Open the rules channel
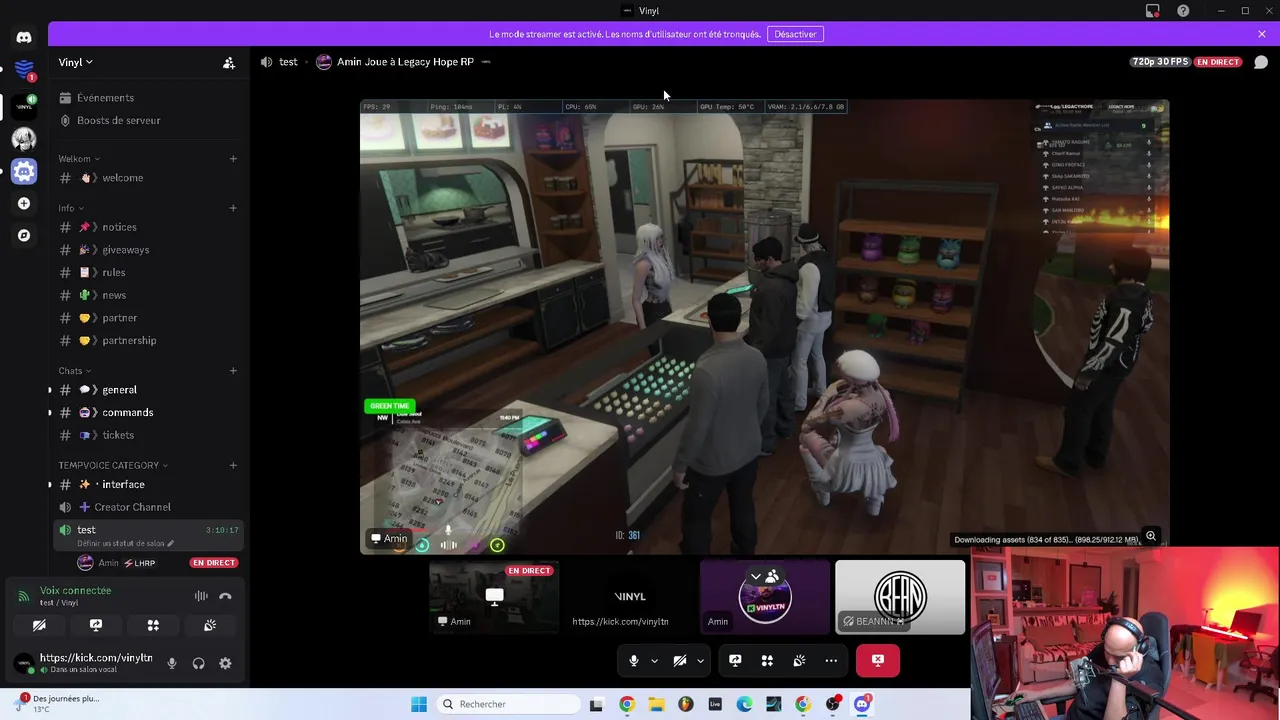Screen dimensions: 1280x720 pyautogui.click(x=148, y=273)
